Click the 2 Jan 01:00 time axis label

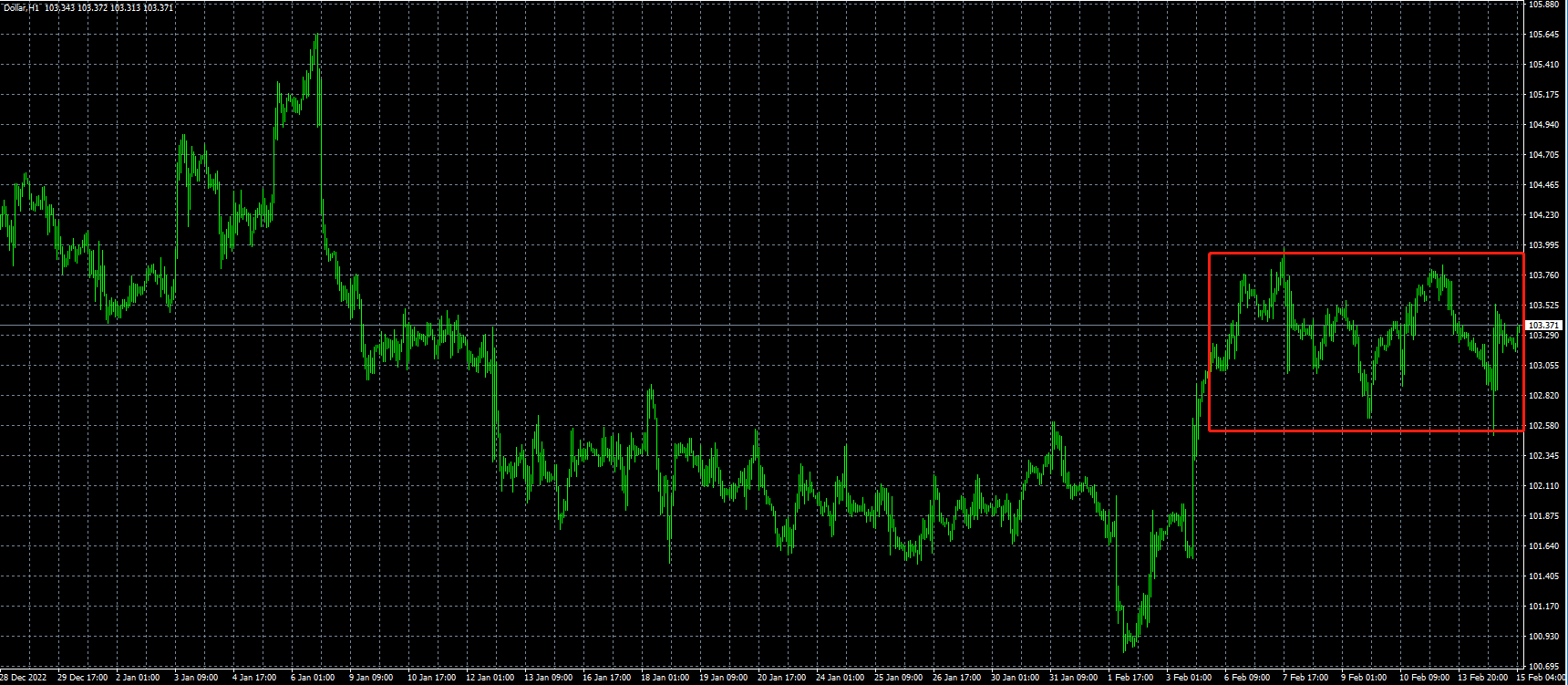tap(139, 678)
